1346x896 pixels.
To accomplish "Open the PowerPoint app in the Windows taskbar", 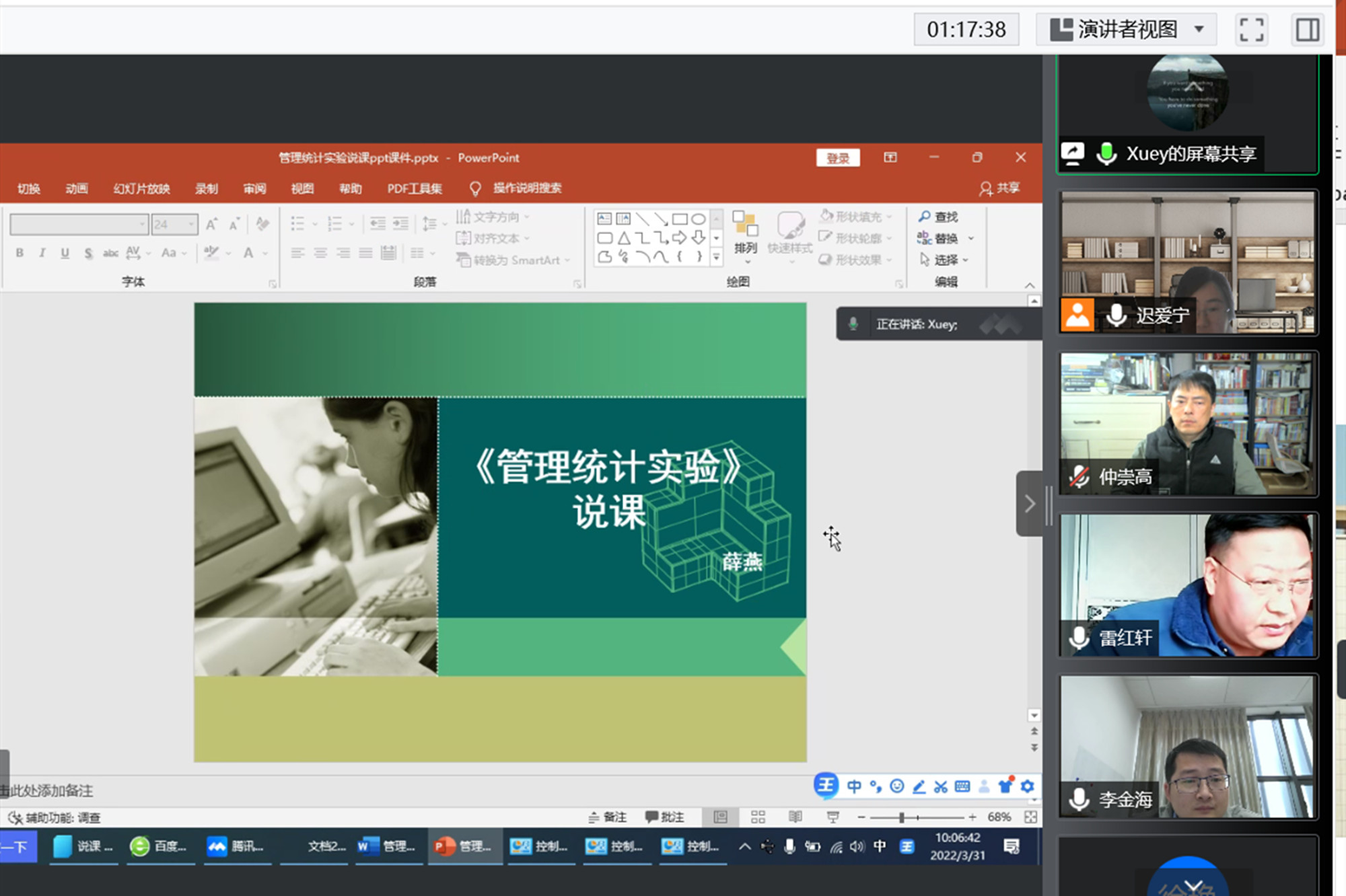I will (x=464, y=846).
